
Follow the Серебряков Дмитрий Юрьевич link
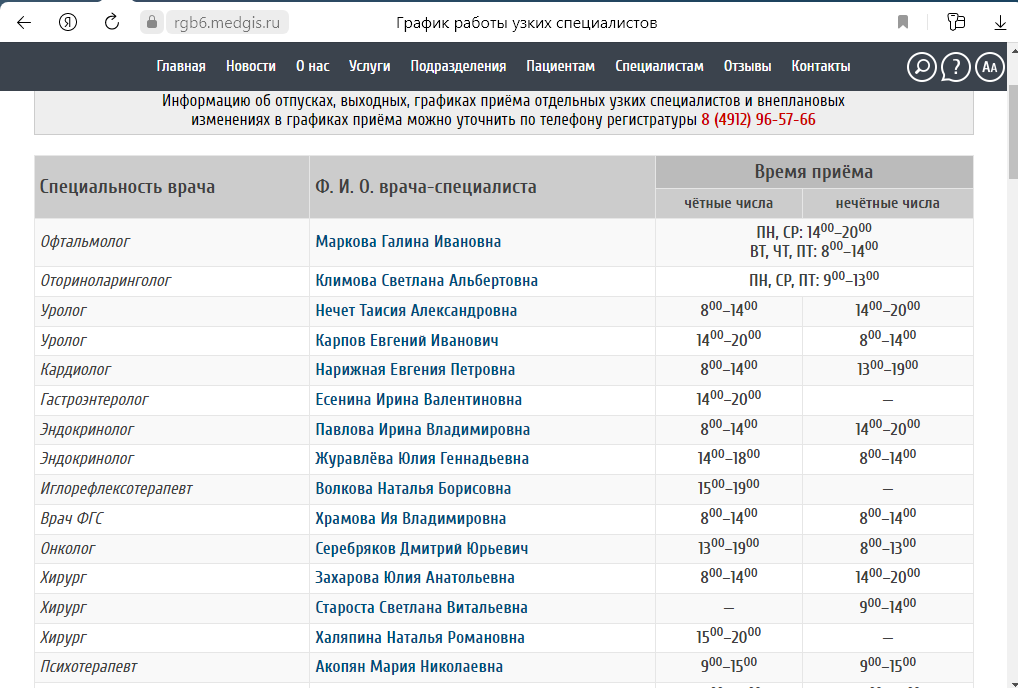(x=421, y=549)
